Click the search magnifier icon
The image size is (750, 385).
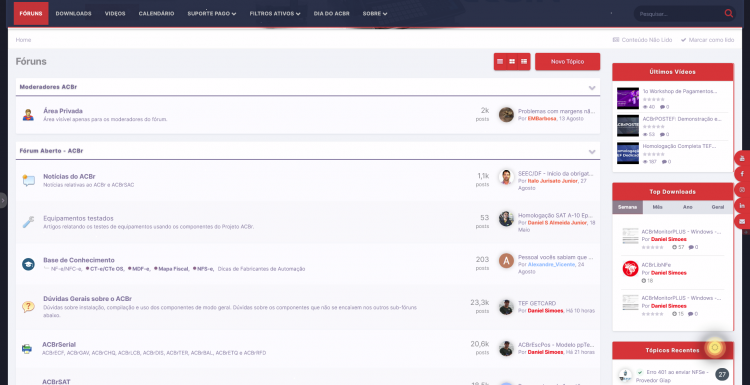(728, 13)
